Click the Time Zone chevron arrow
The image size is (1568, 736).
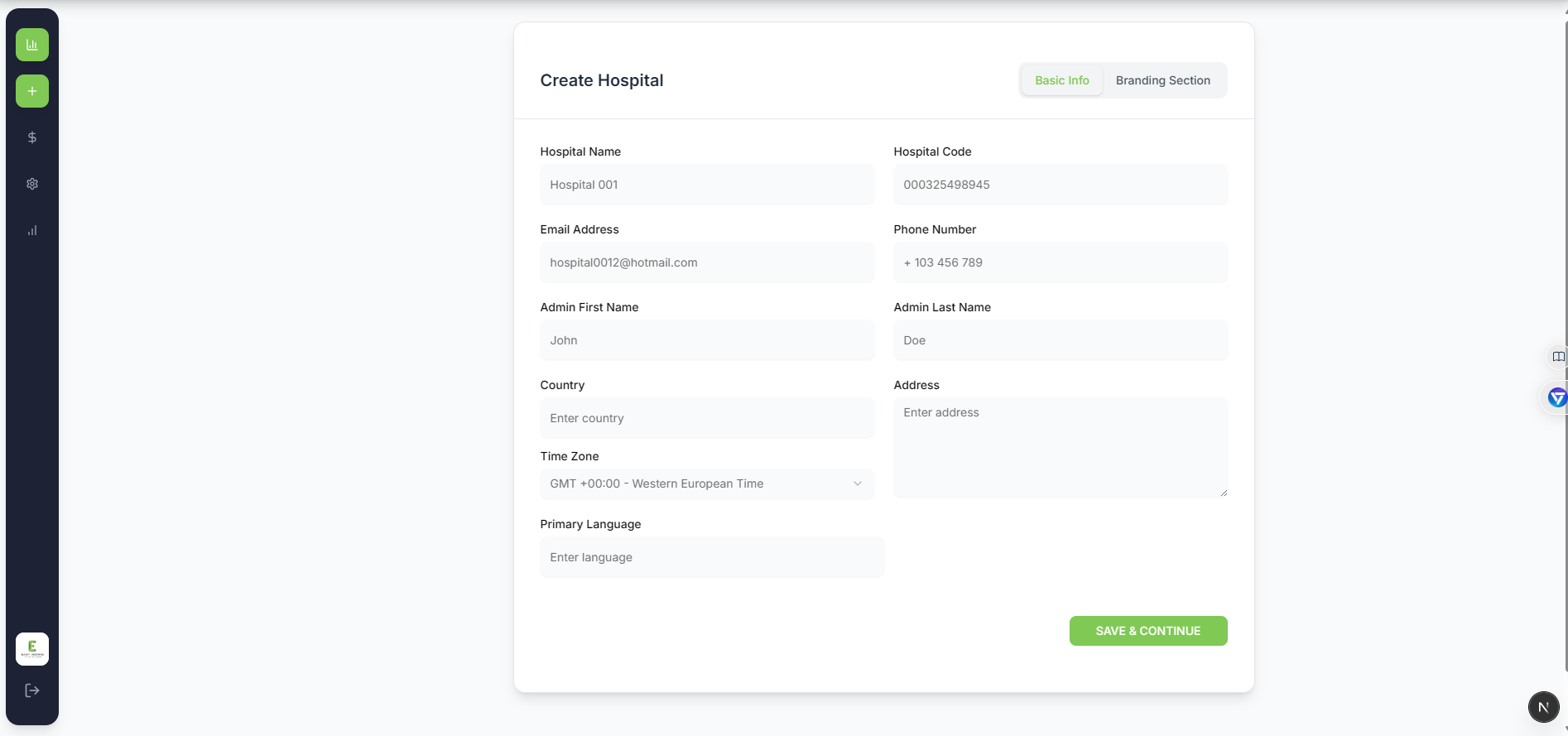tap(858, 484)
